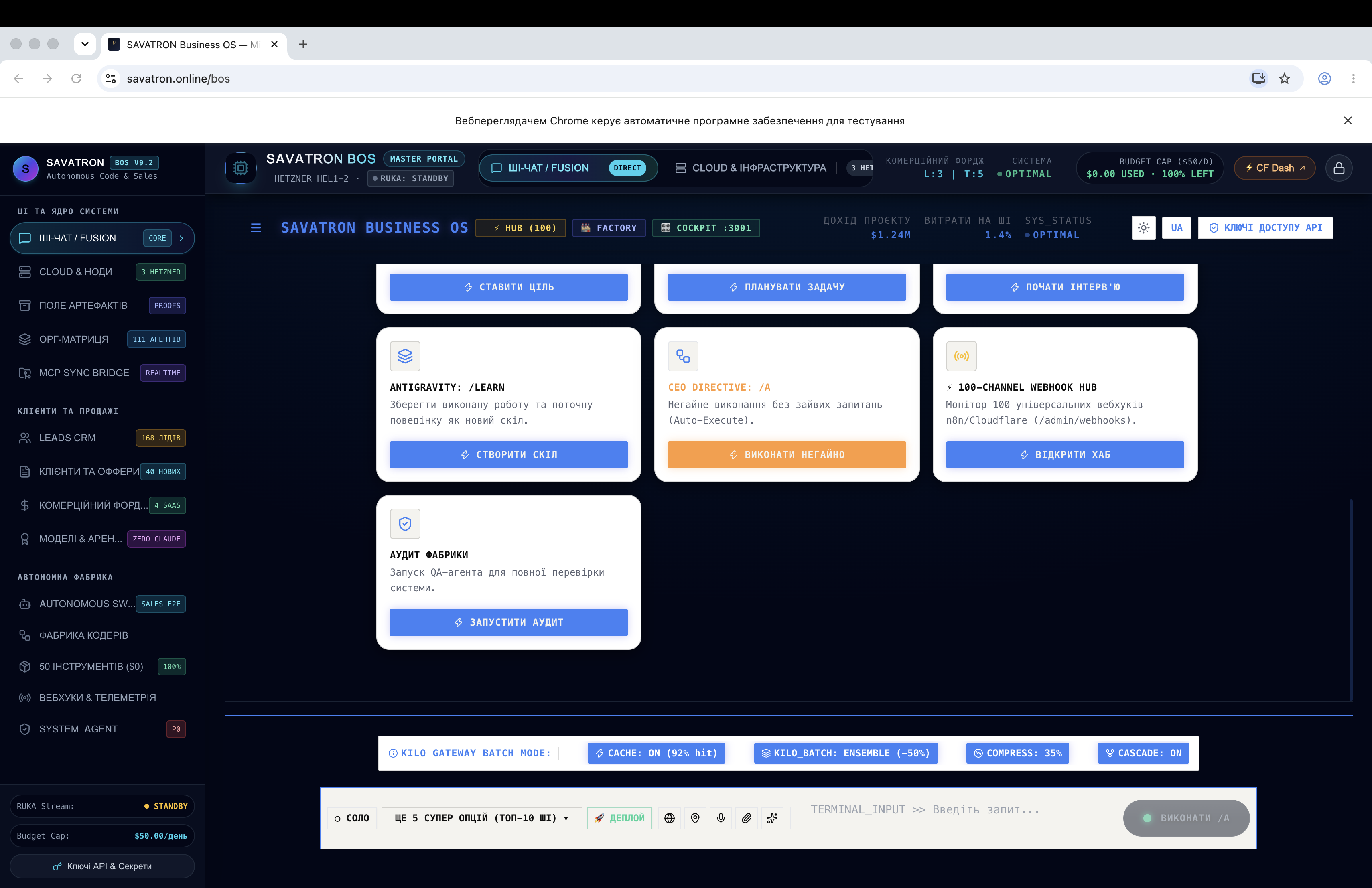The image size is (1372, 888).
Task: Click the Webhook Hub broadcast card icon
Action: (961, 356)
